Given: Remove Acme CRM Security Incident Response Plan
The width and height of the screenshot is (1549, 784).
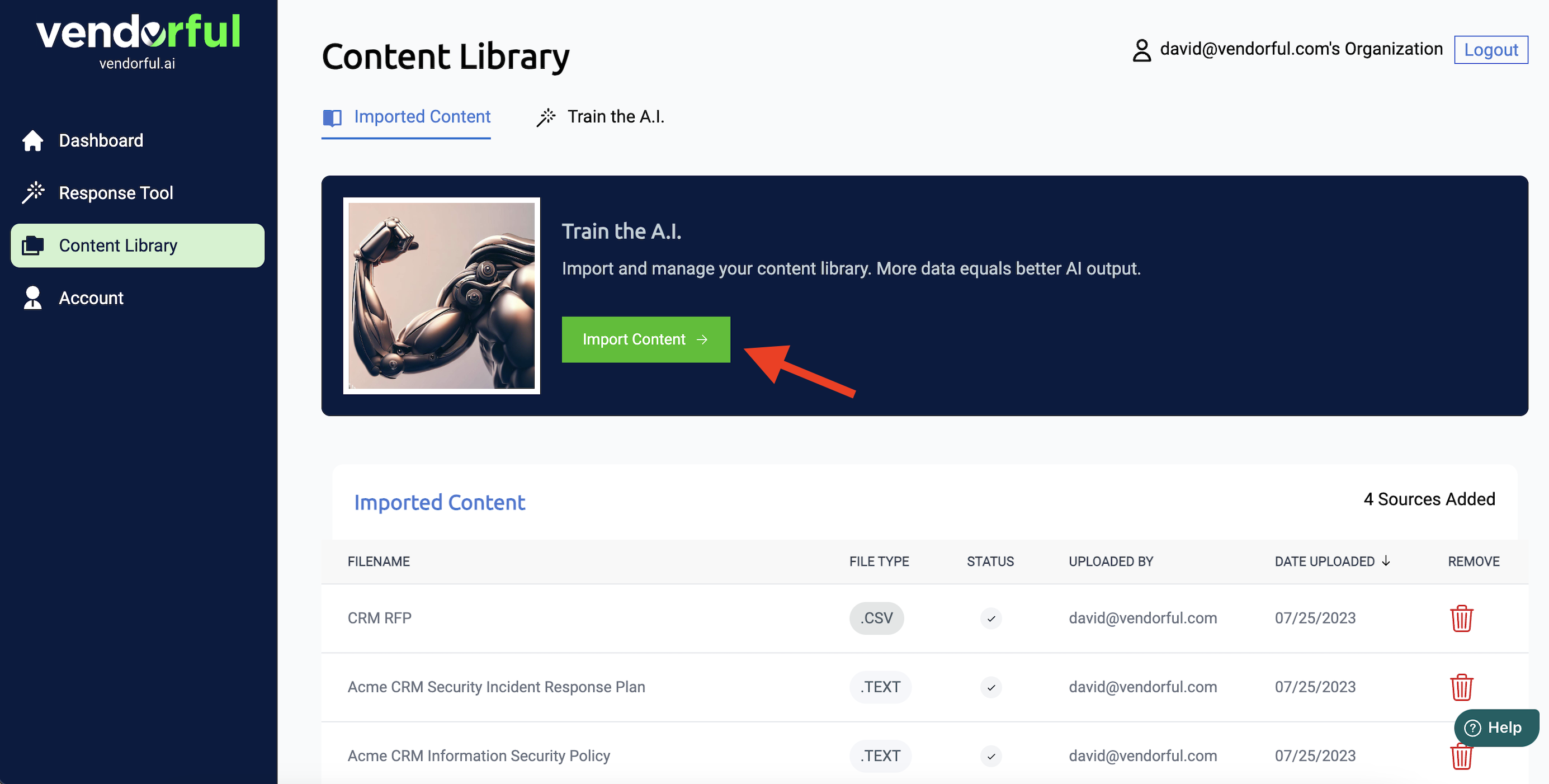Looking at the screenshot, I should coord(1461,687).
